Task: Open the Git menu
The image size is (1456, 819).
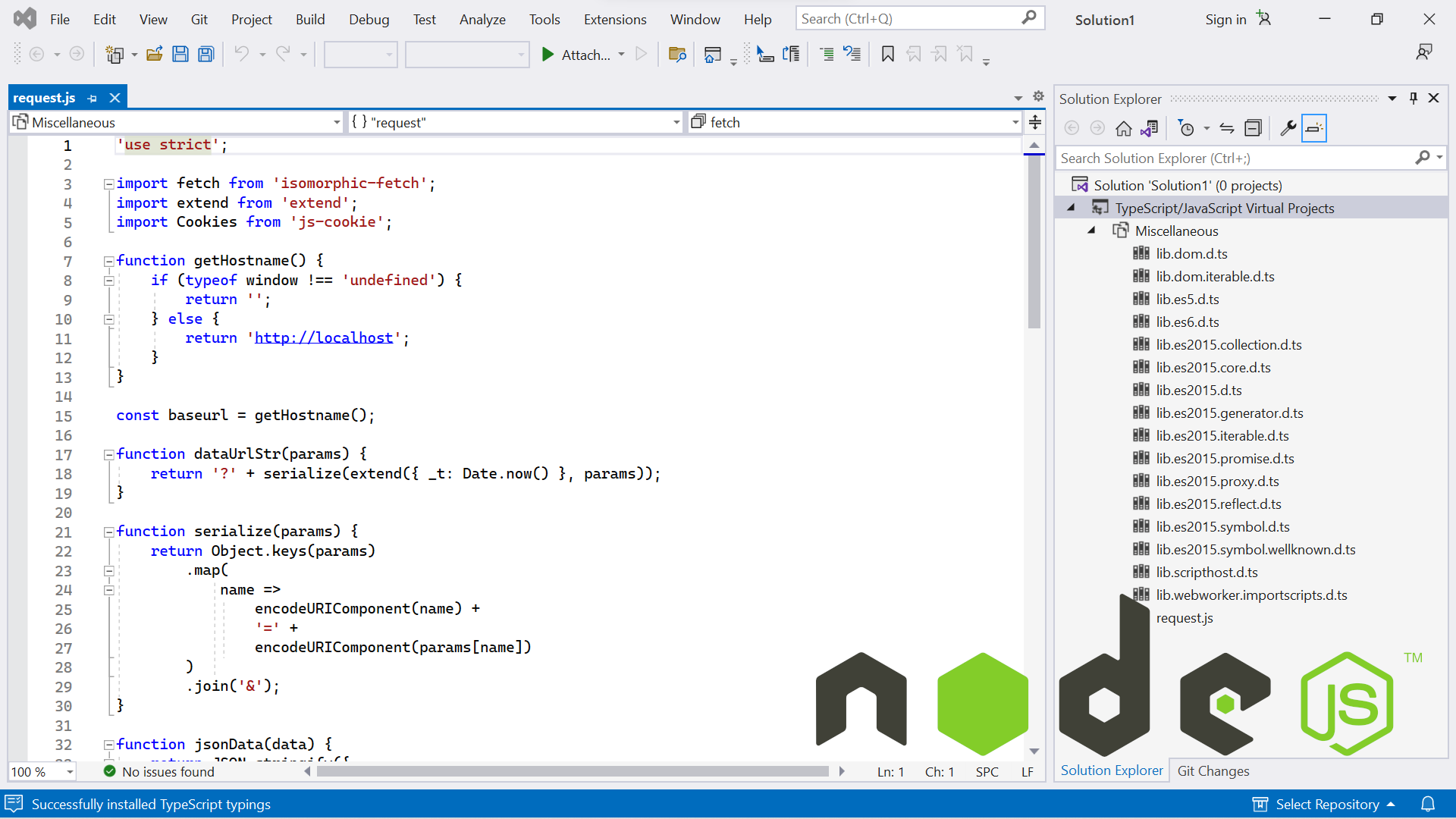Action: [199, 19]
